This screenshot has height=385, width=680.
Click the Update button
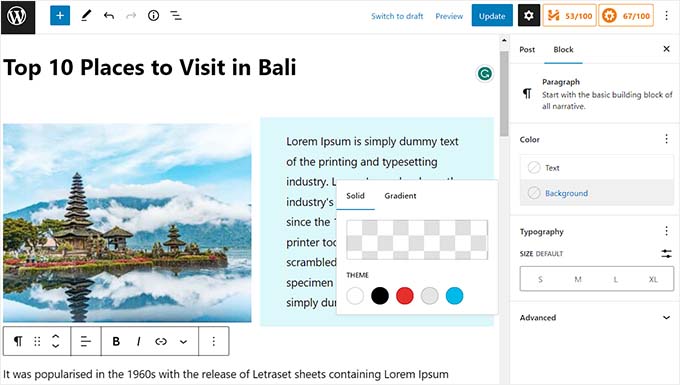pos(492,16)
